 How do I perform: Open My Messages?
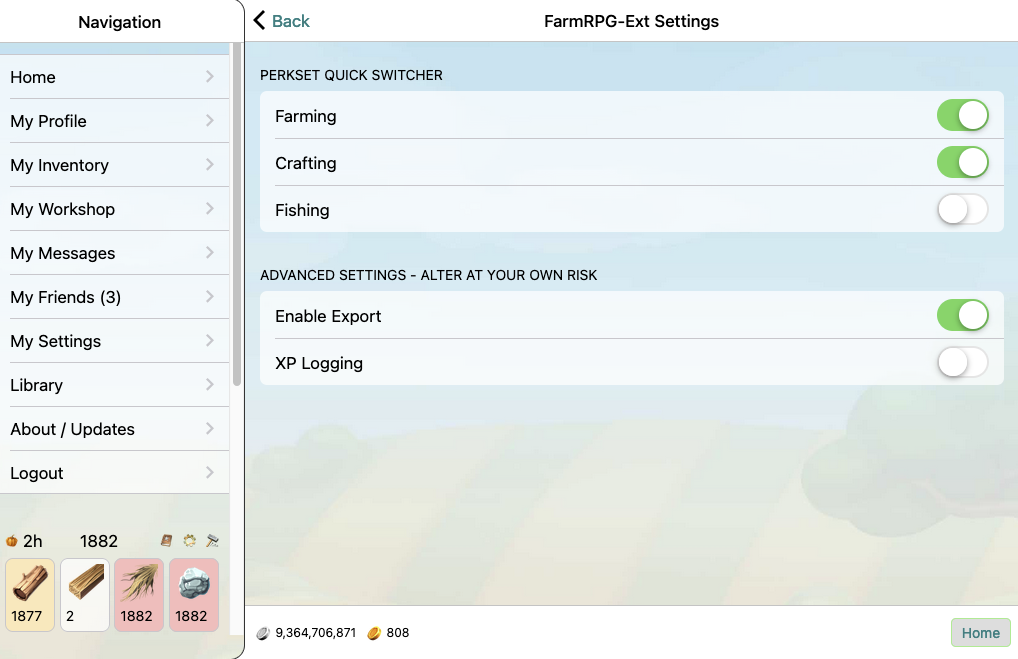pos(114,253)
